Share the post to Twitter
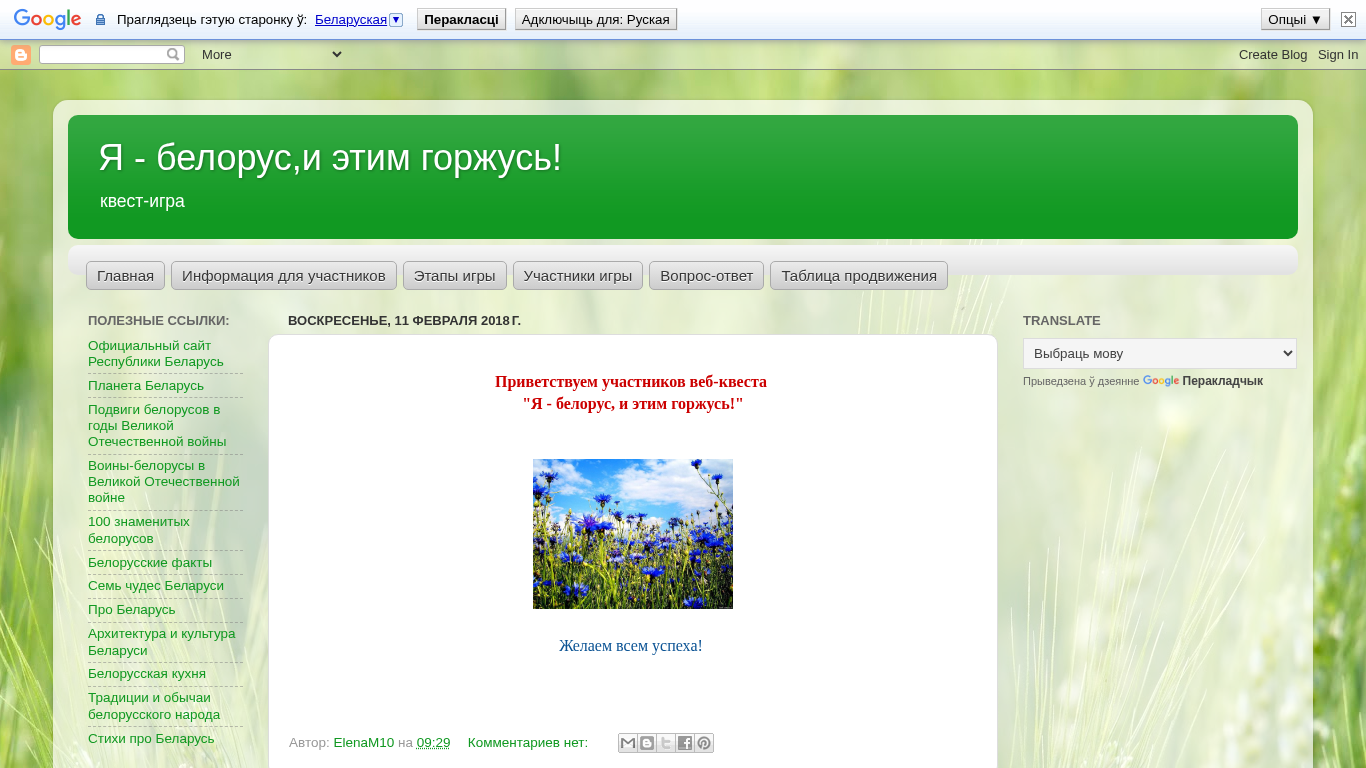Viewport: 1366px width, 768px height. pyautogui.click(x=666, y=743)
